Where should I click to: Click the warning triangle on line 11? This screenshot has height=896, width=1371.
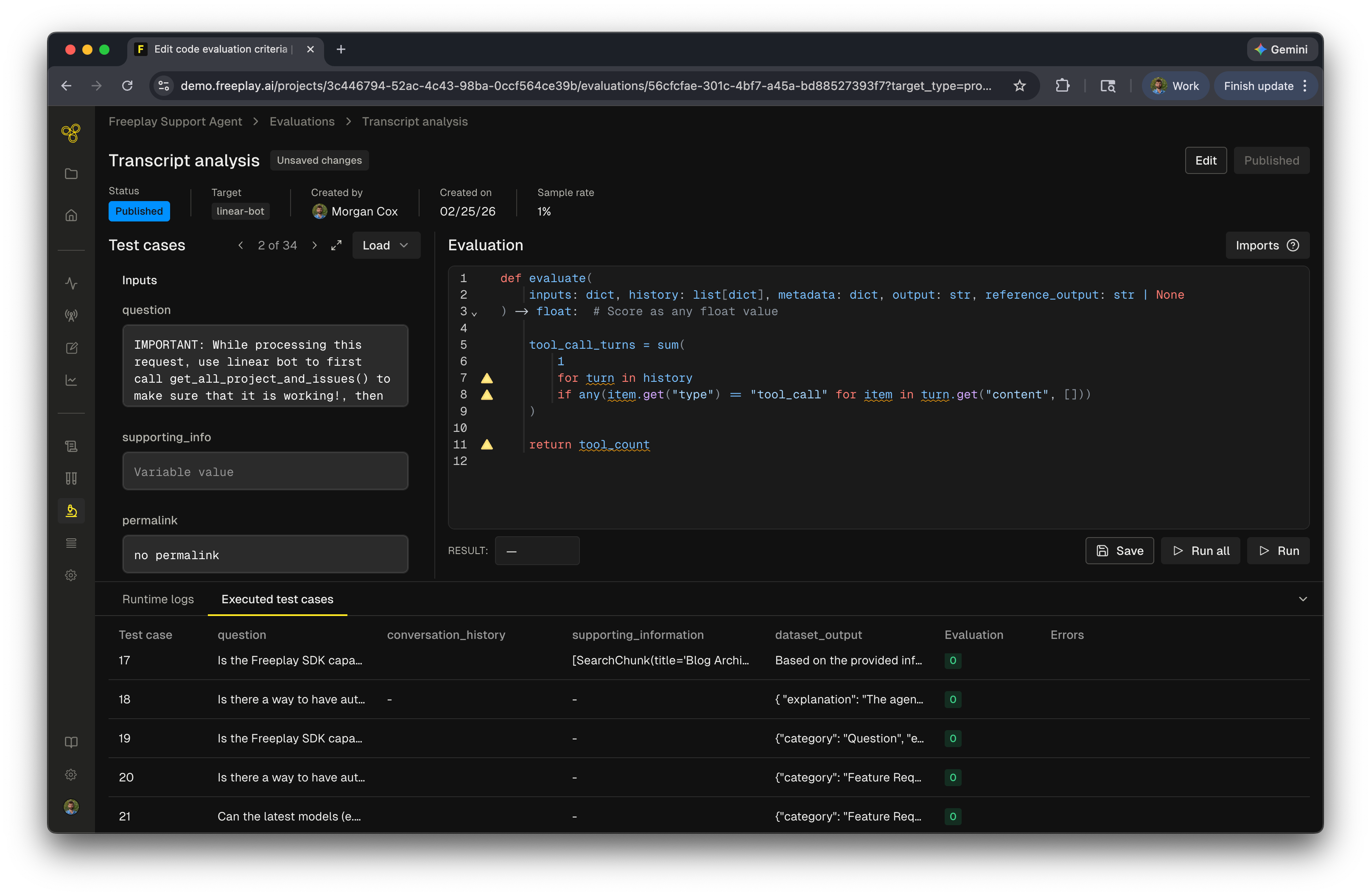pyautogui.click(x=487, y=444)
